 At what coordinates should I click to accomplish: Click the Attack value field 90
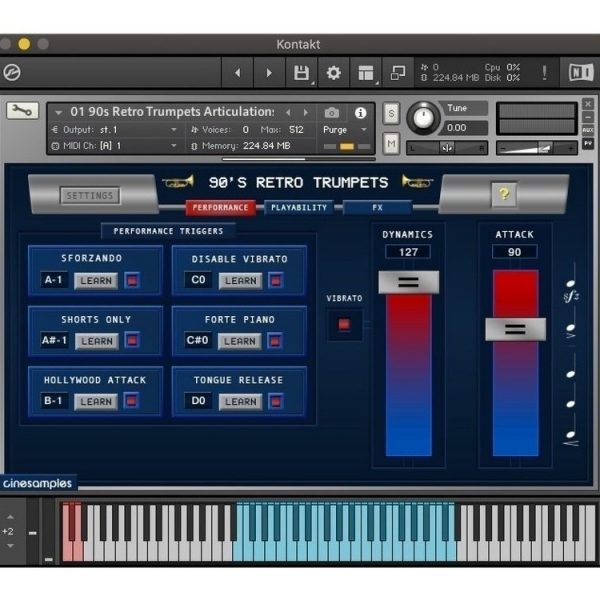point(515,252)
